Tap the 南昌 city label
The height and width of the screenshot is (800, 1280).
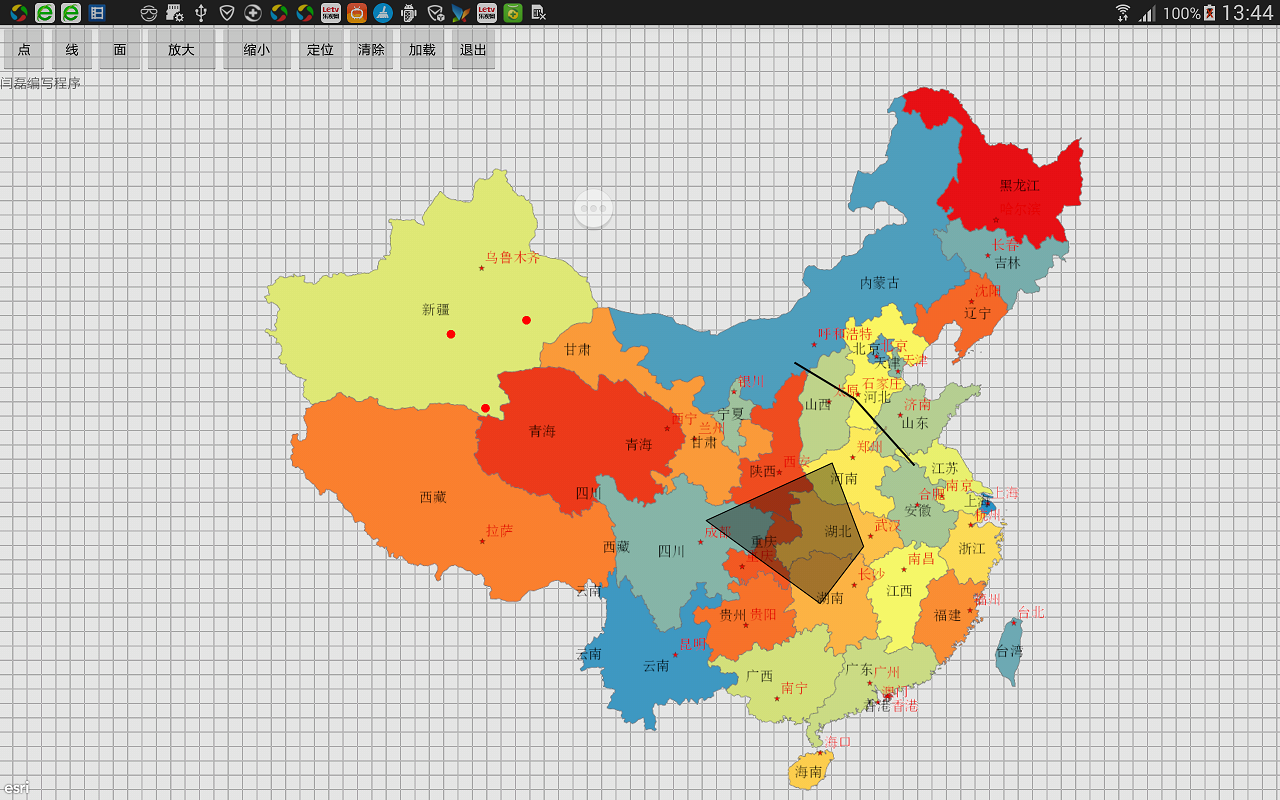922,558
